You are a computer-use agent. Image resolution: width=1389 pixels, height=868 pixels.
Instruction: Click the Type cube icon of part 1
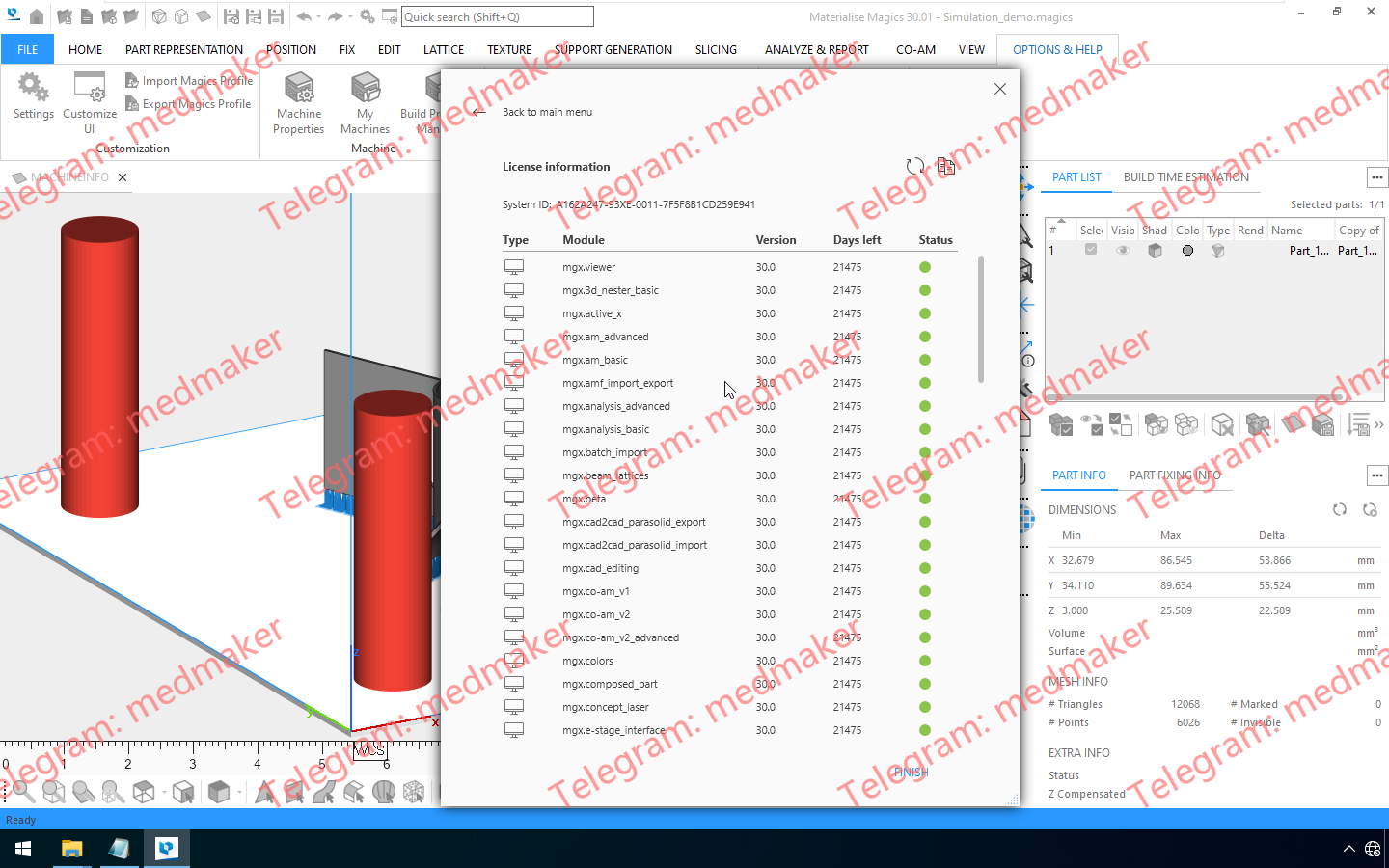coord(1218,250)
